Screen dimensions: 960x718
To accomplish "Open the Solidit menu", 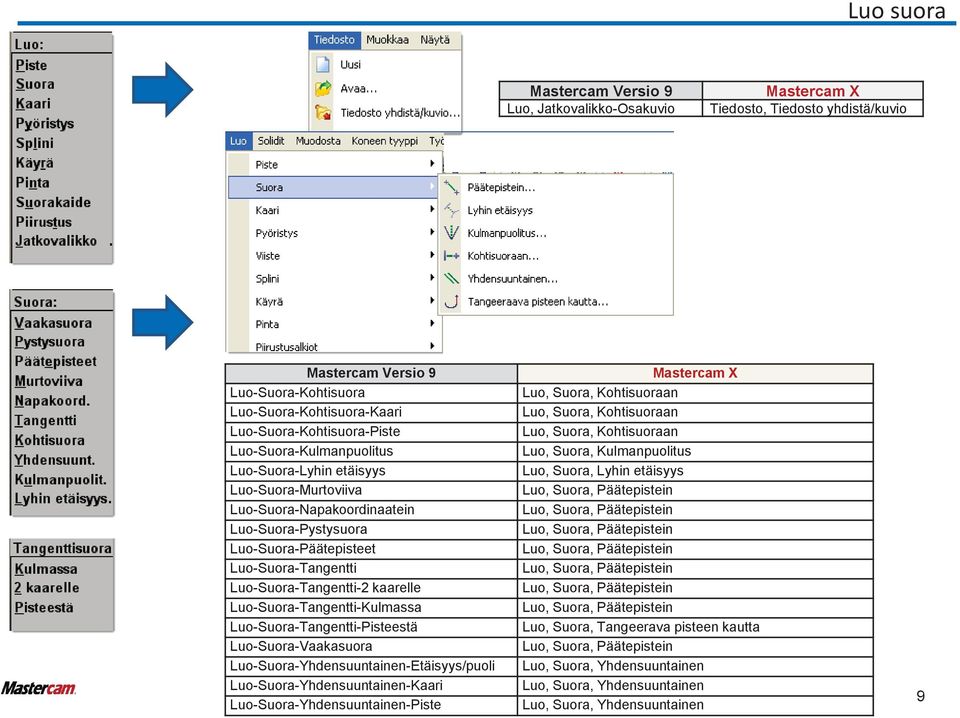I will click(x=271, y=141).
